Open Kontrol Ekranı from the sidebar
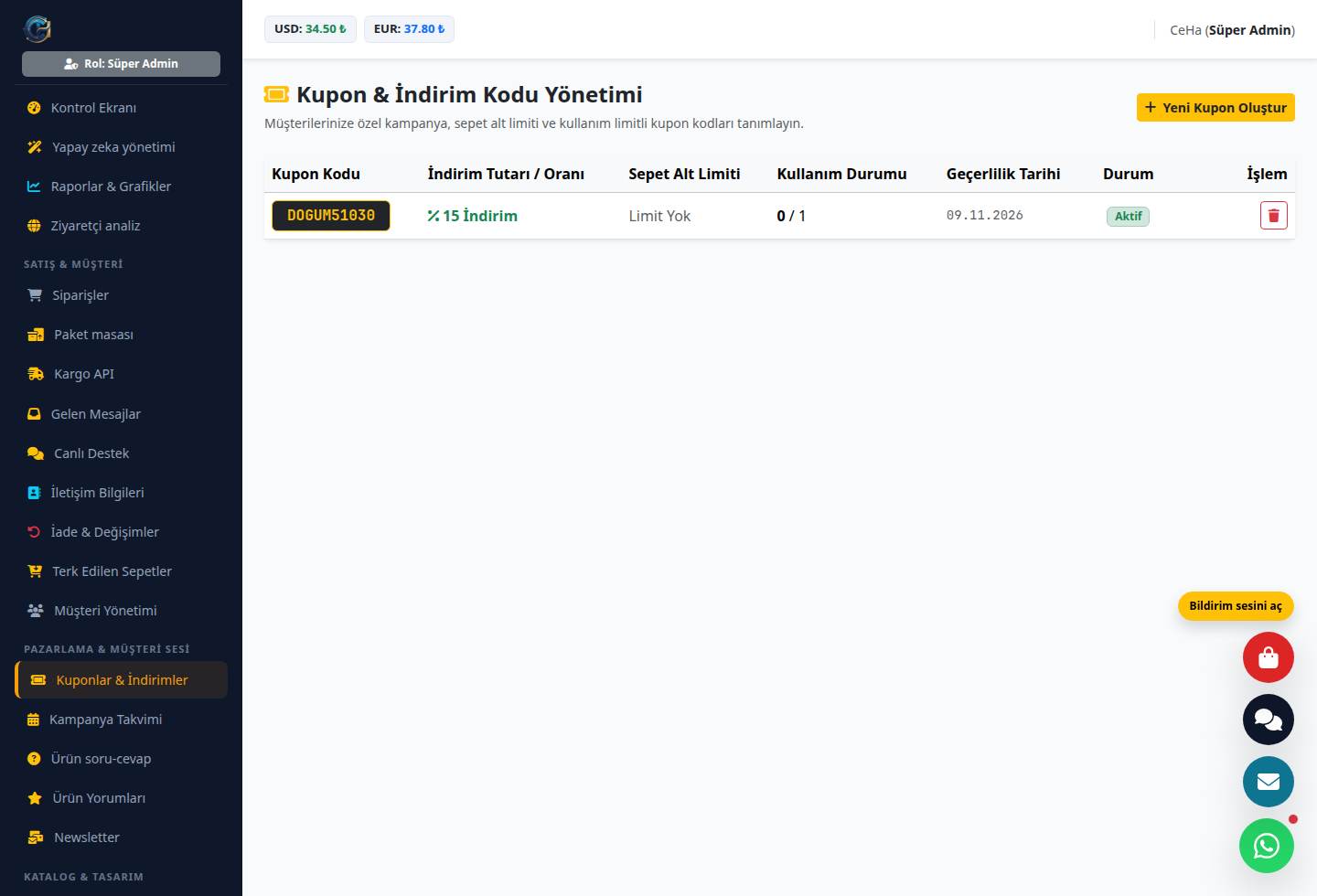 (x=121, y=108)
